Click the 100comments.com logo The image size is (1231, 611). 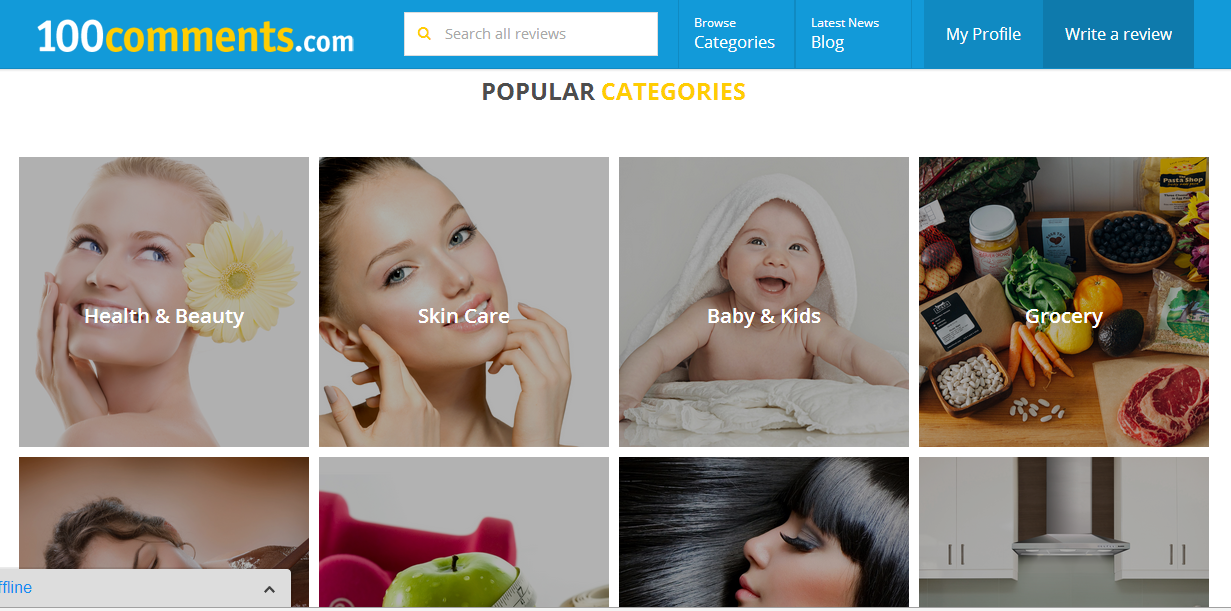point(195,37)
